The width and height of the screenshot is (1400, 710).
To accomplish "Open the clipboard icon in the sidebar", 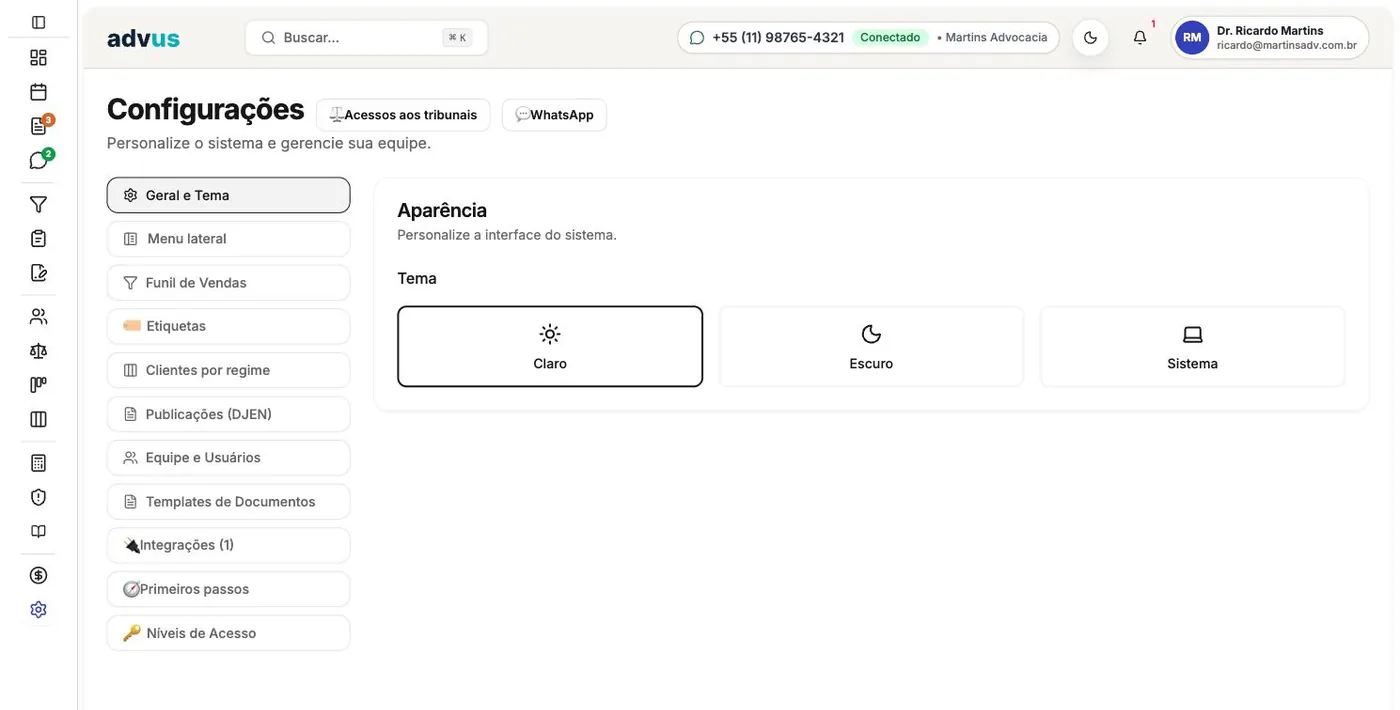I will tap(38, 238).
